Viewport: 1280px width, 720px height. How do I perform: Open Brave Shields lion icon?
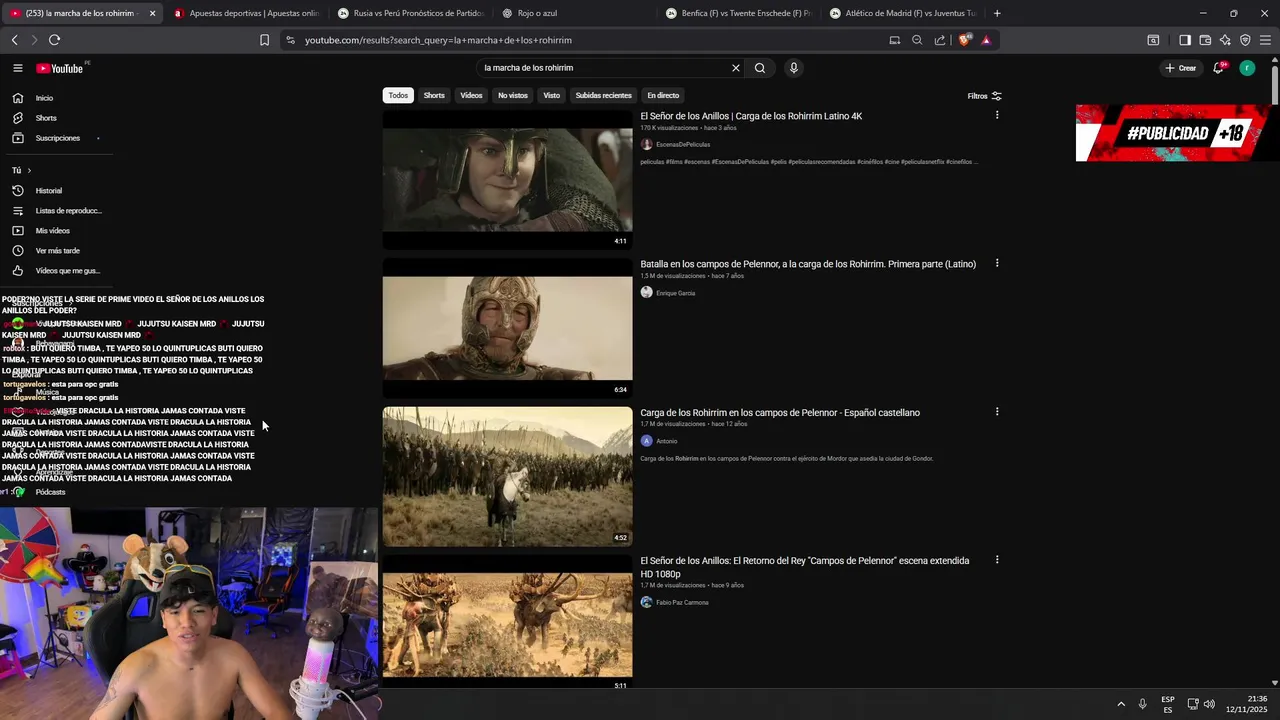click(964, 40)
